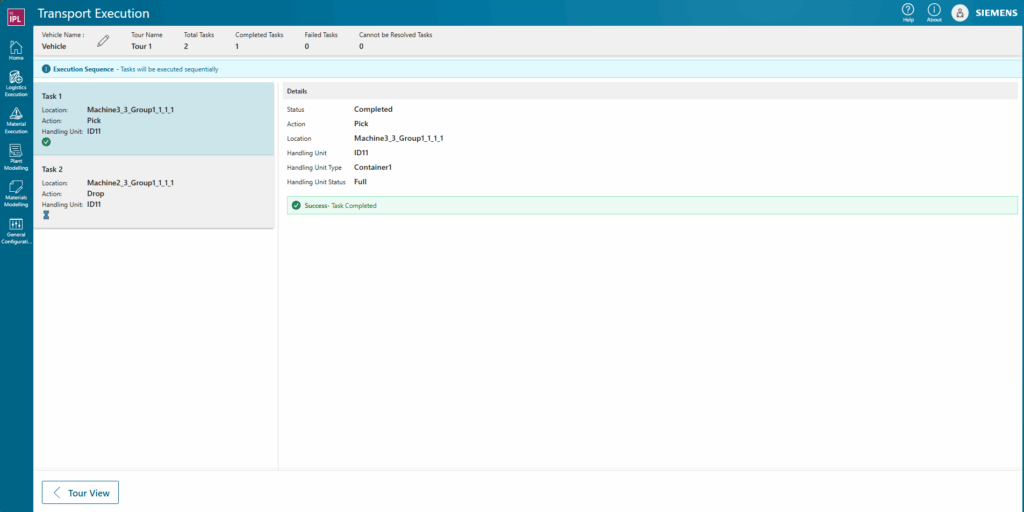Click the user profile avatar
The width and height of the screenshot is (1024, 512).
[960, 13]
